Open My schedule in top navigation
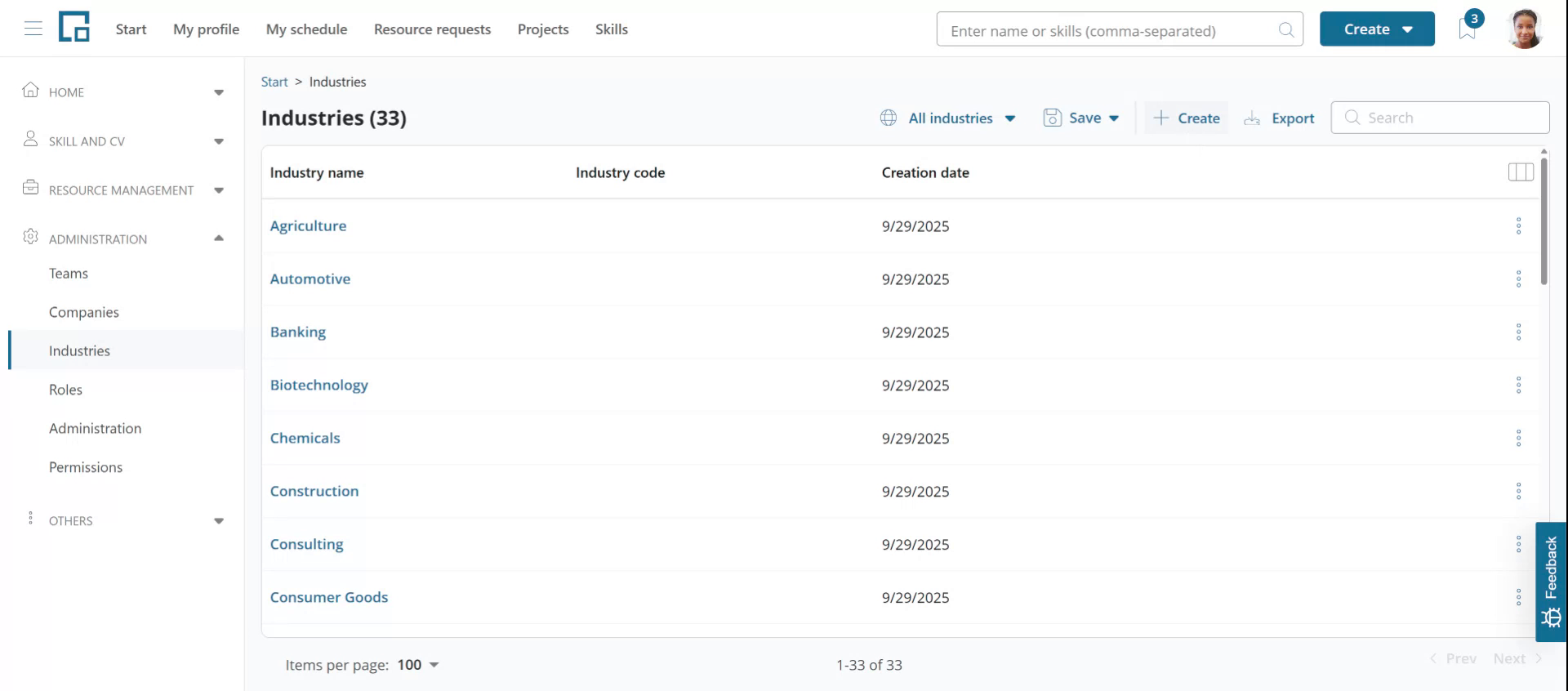 click(x=307, y=29)
